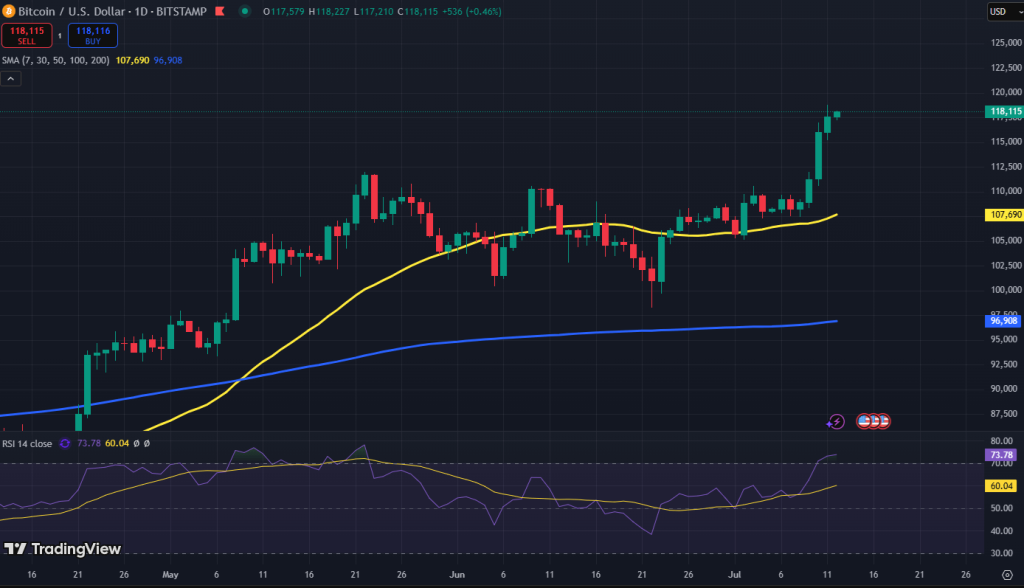
Task: Click the yellow 60.04 value in RSI legend
Action: point(117,443)
